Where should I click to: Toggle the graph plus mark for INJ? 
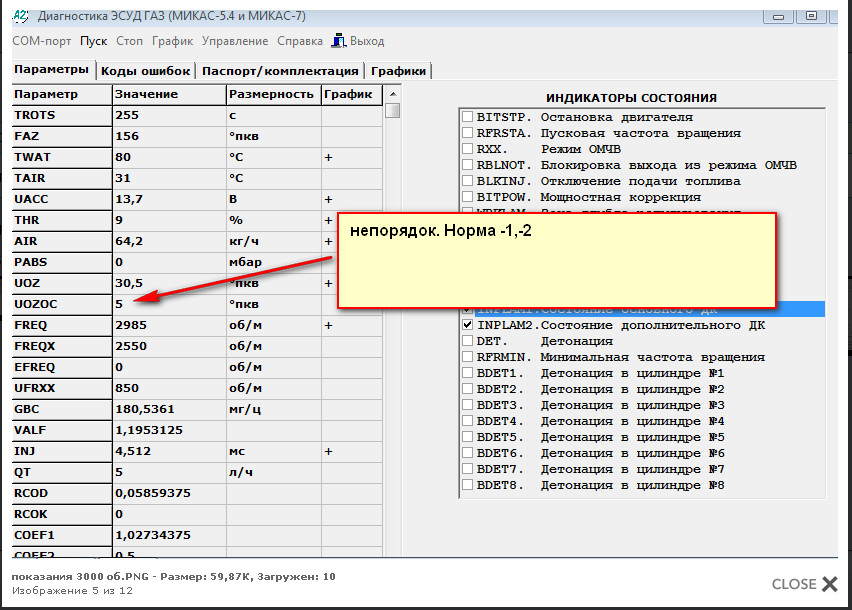point(328,451)
